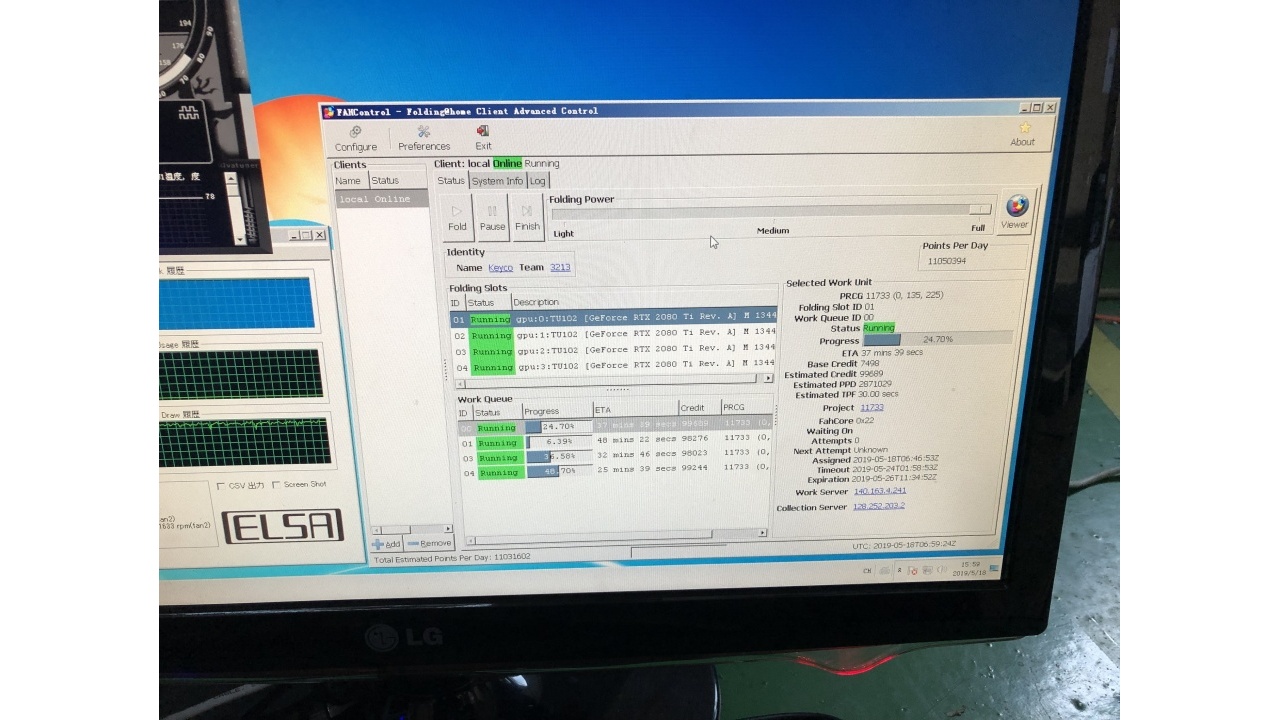Image resolution: width=1280 pixels, height=720 pixels.
Task: Open Project 11733 link
Action: (x=872, y=408)
